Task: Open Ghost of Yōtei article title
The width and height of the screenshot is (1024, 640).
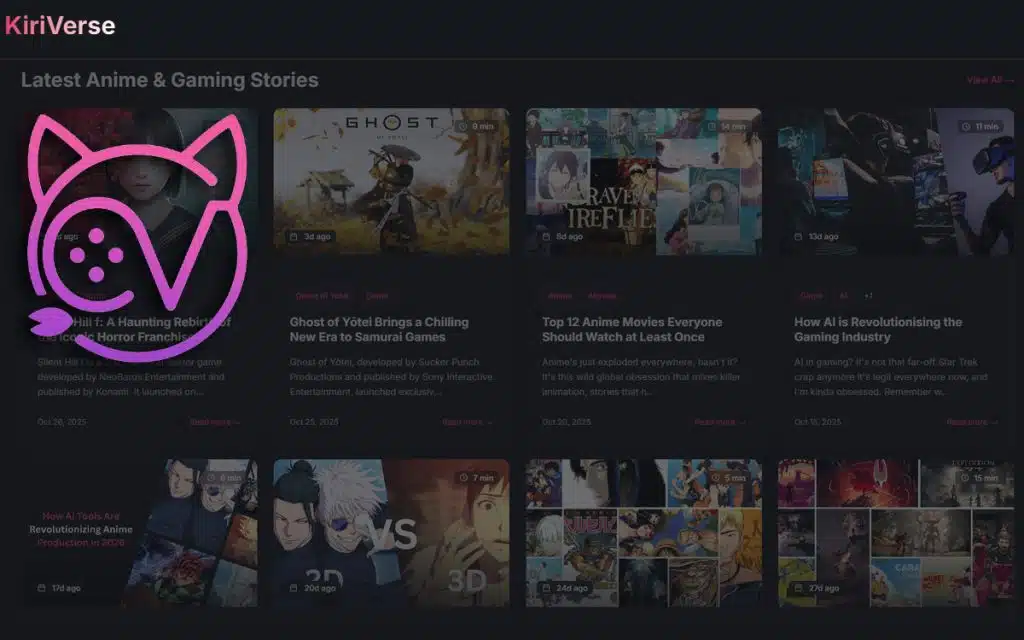Action: pos(379,329)
